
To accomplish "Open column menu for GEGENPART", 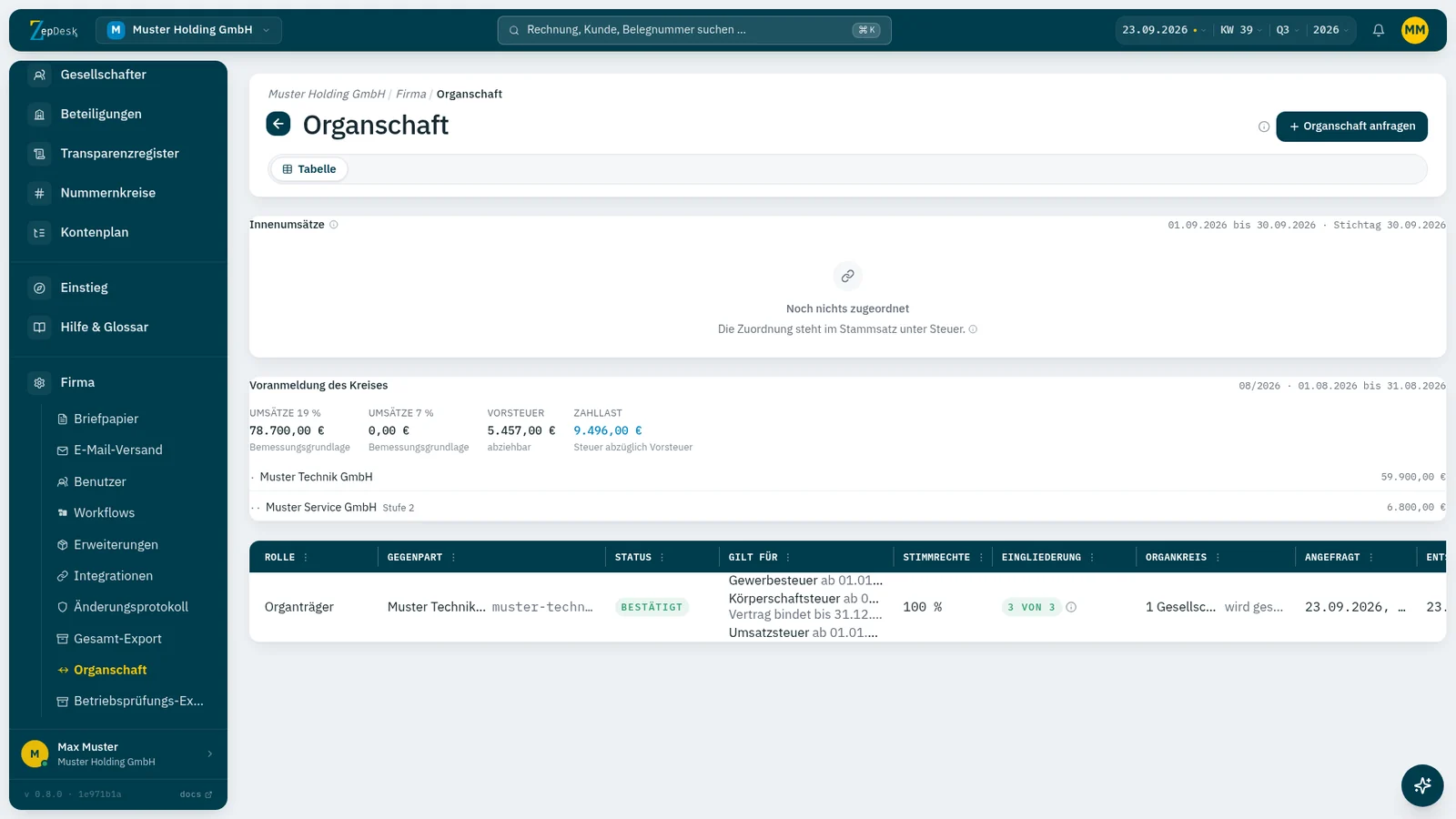I will pos(453,557).
